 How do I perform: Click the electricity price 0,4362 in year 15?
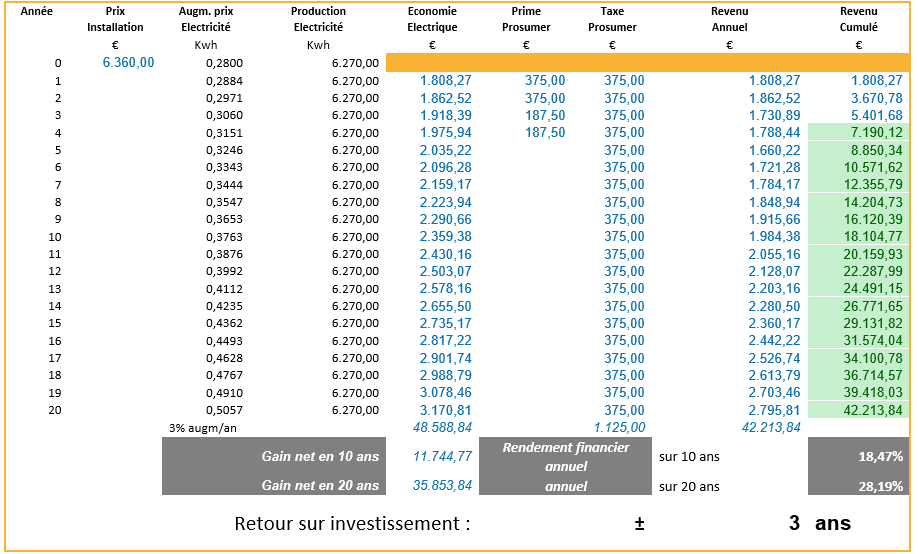pos(224,323)
